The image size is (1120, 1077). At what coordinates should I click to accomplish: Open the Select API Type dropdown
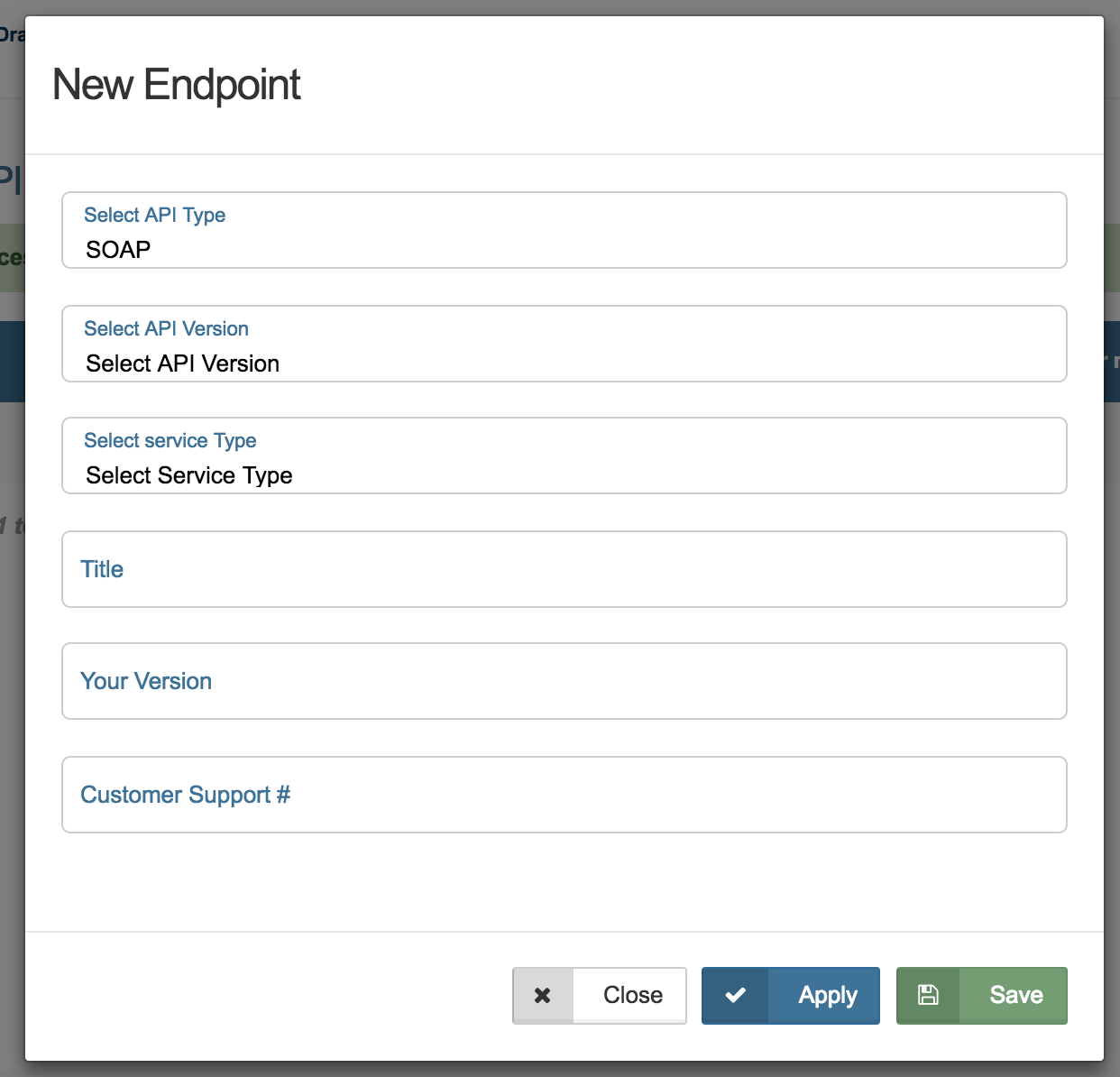(564, 249)
